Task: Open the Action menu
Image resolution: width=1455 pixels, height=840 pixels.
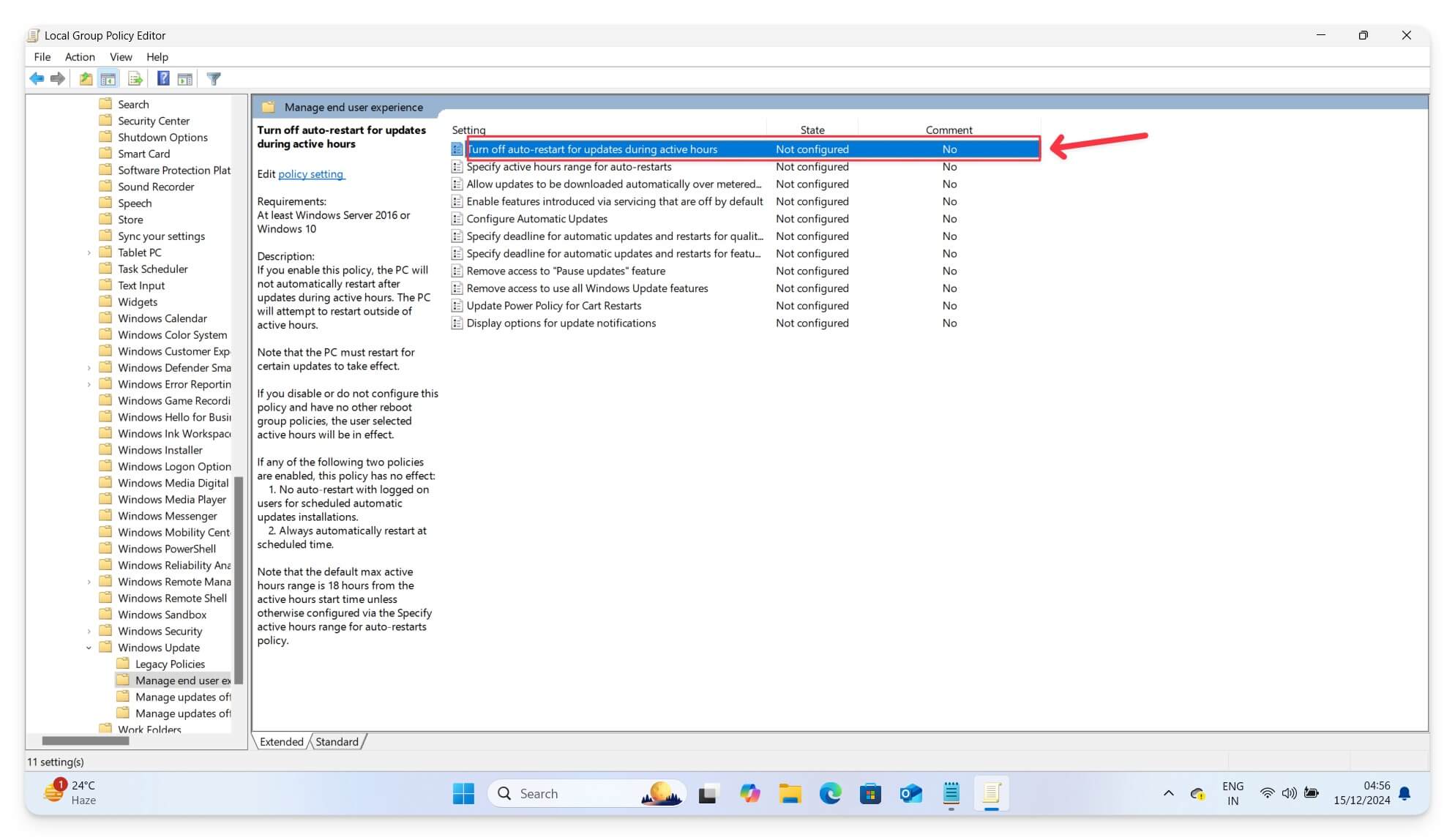Action: (80, 56)
